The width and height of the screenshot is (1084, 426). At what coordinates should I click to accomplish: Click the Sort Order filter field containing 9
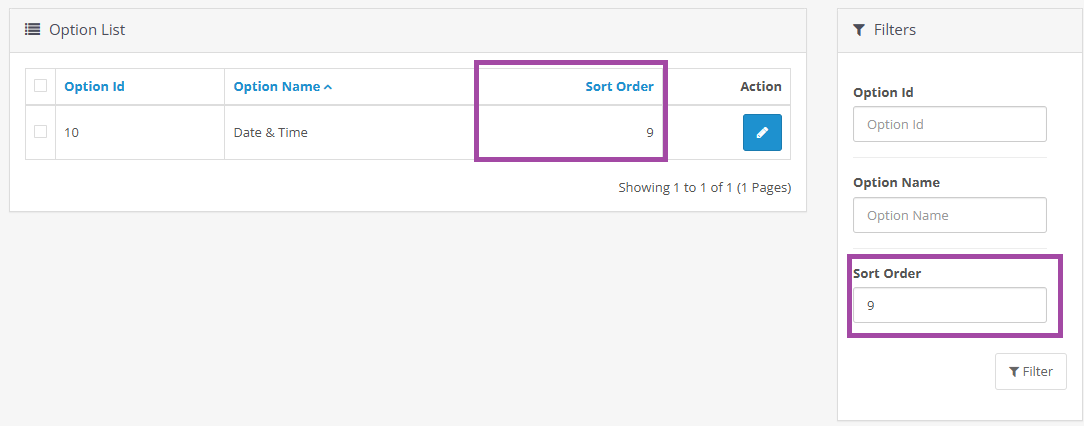point(949,305)
